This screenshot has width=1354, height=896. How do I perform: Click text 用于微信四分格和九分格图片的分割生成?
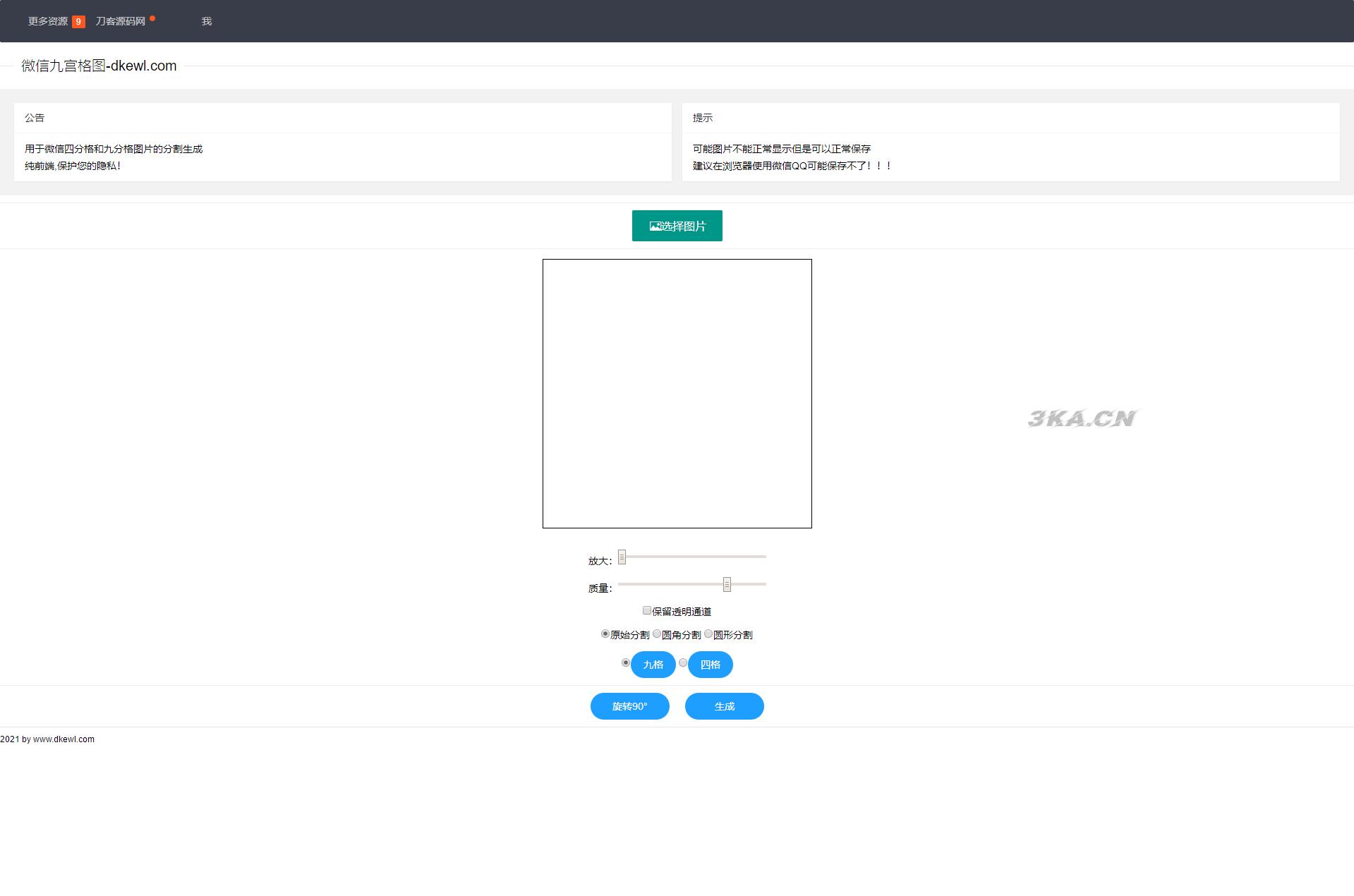pos(114,149)
